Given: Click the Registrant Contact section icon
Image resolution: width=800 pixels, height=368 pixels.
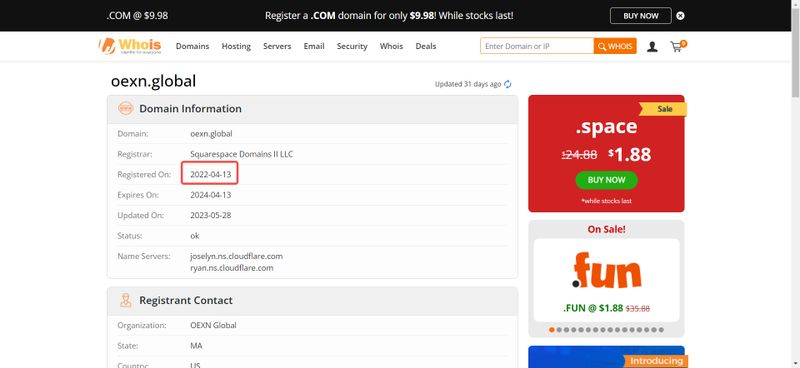Looking at the screenshot, I should (x=126, y=300).
